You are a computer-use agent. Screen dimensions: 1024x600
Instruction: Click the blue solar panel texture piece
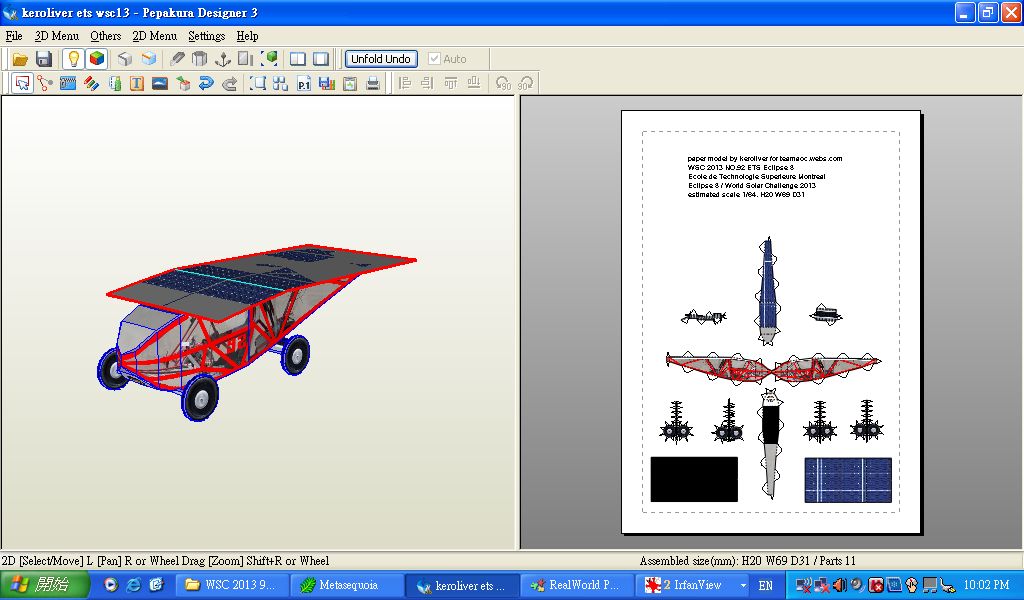848,480
